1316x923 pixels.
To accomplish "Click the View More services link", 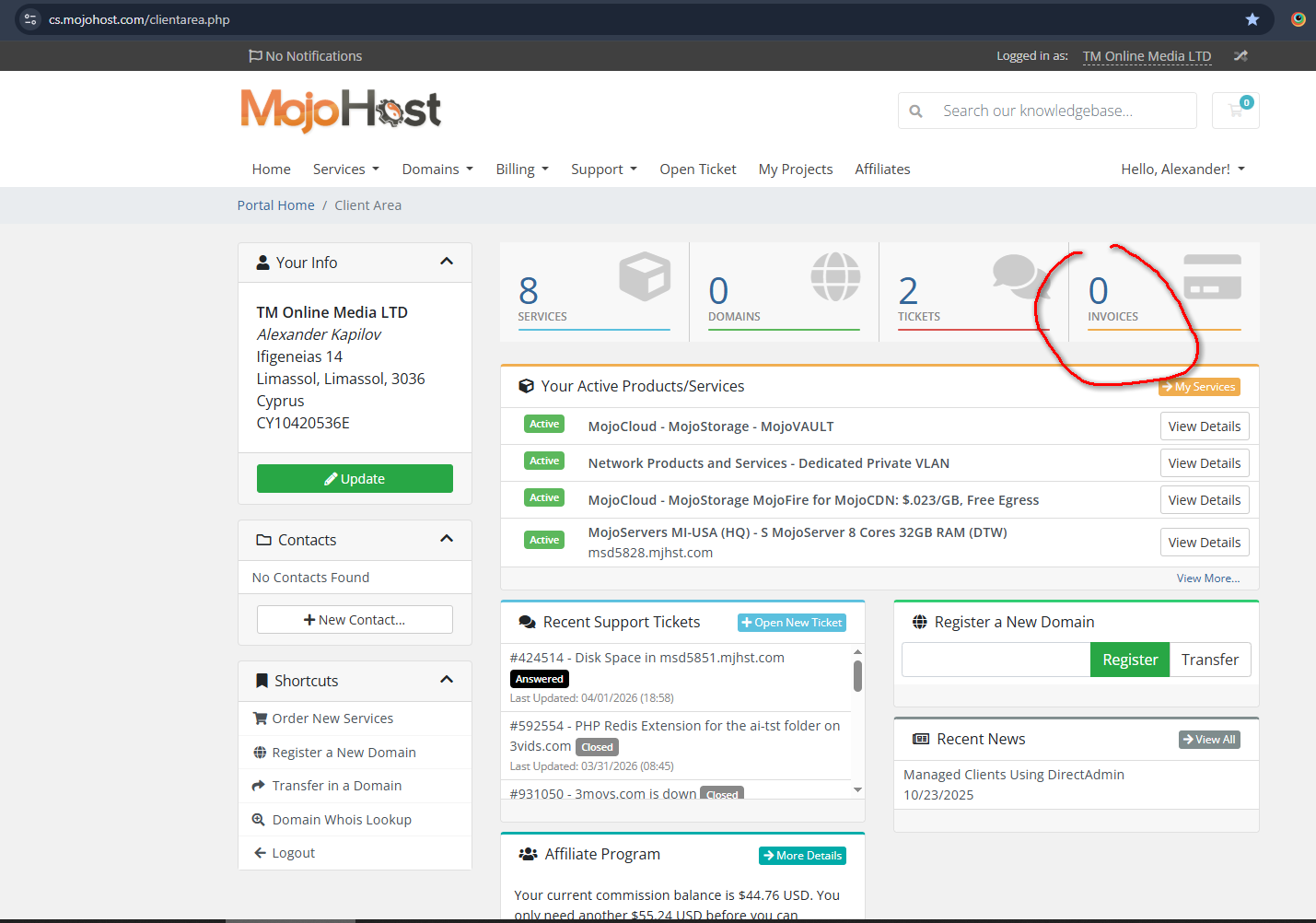I will click(x=1208, y=578).
